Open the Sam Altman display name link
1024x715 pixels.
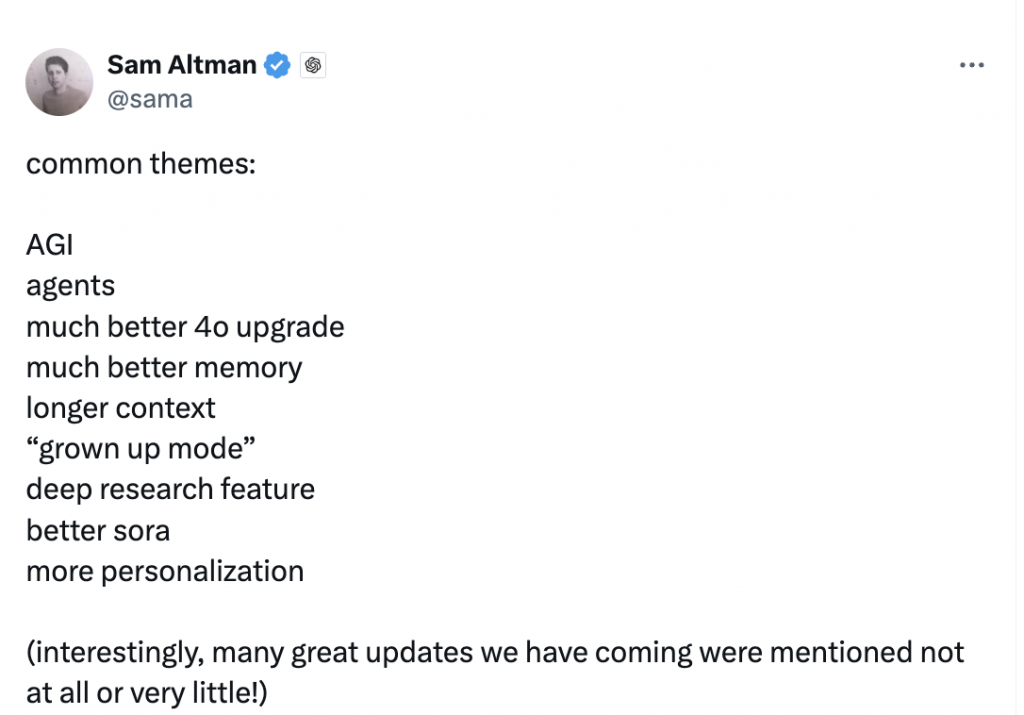tap(182, 65)
